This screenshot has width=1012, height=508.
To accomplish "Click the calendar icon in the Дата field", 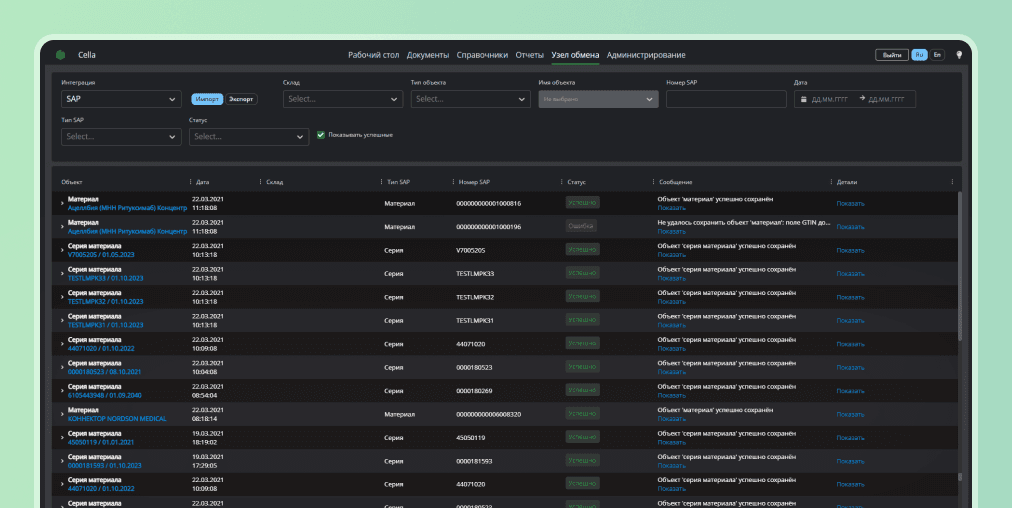I will pyautogui.click(x=803, y=99).
